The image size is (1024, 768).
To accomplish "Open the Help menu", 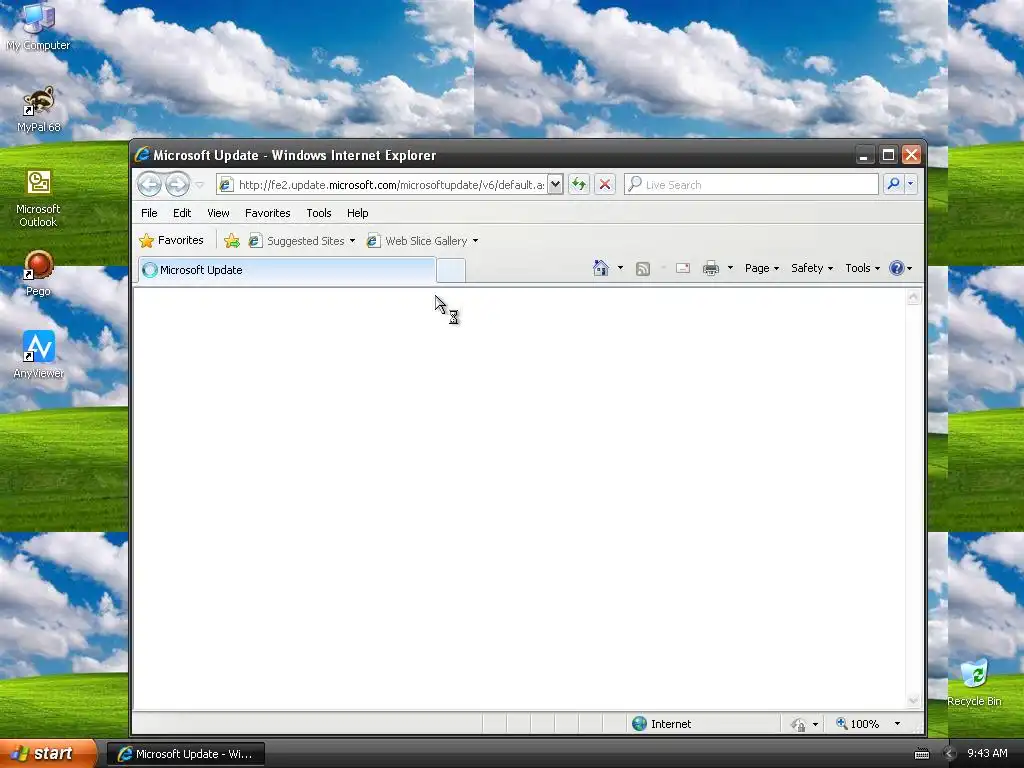I will point(357,213).
